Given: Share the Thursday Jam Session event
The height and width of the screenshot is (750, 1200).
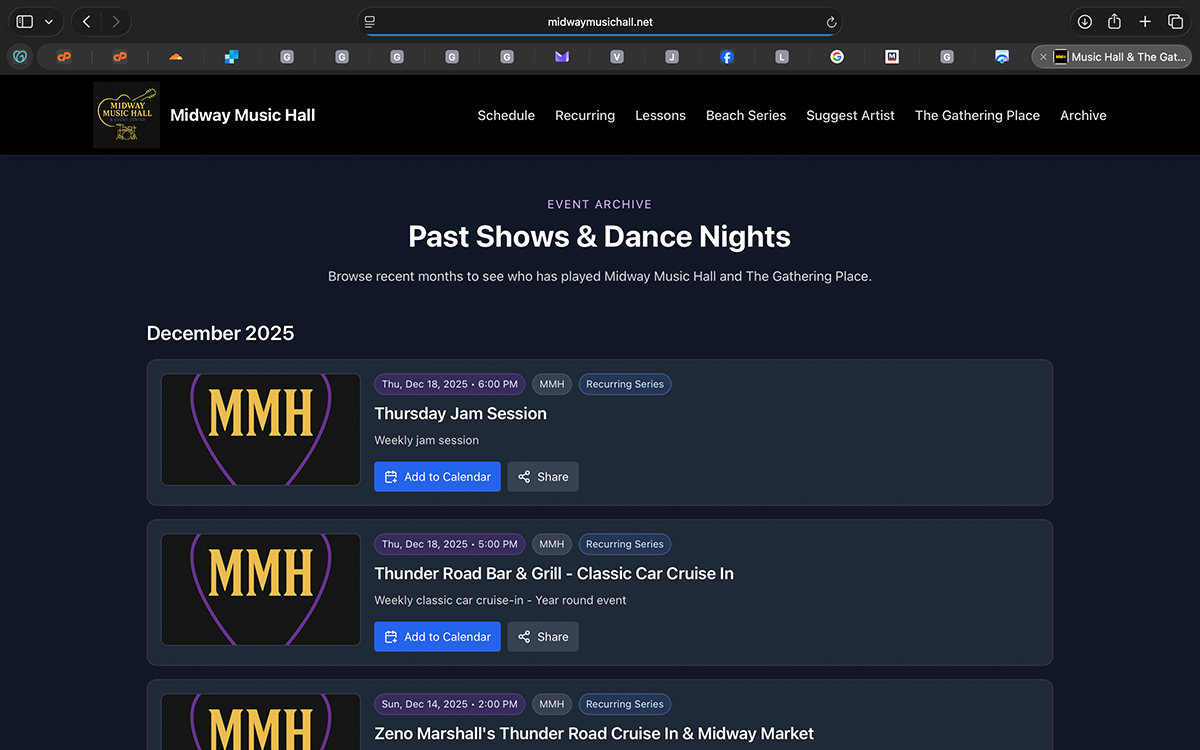Looking at the screenshot, I should click(543, 477).
